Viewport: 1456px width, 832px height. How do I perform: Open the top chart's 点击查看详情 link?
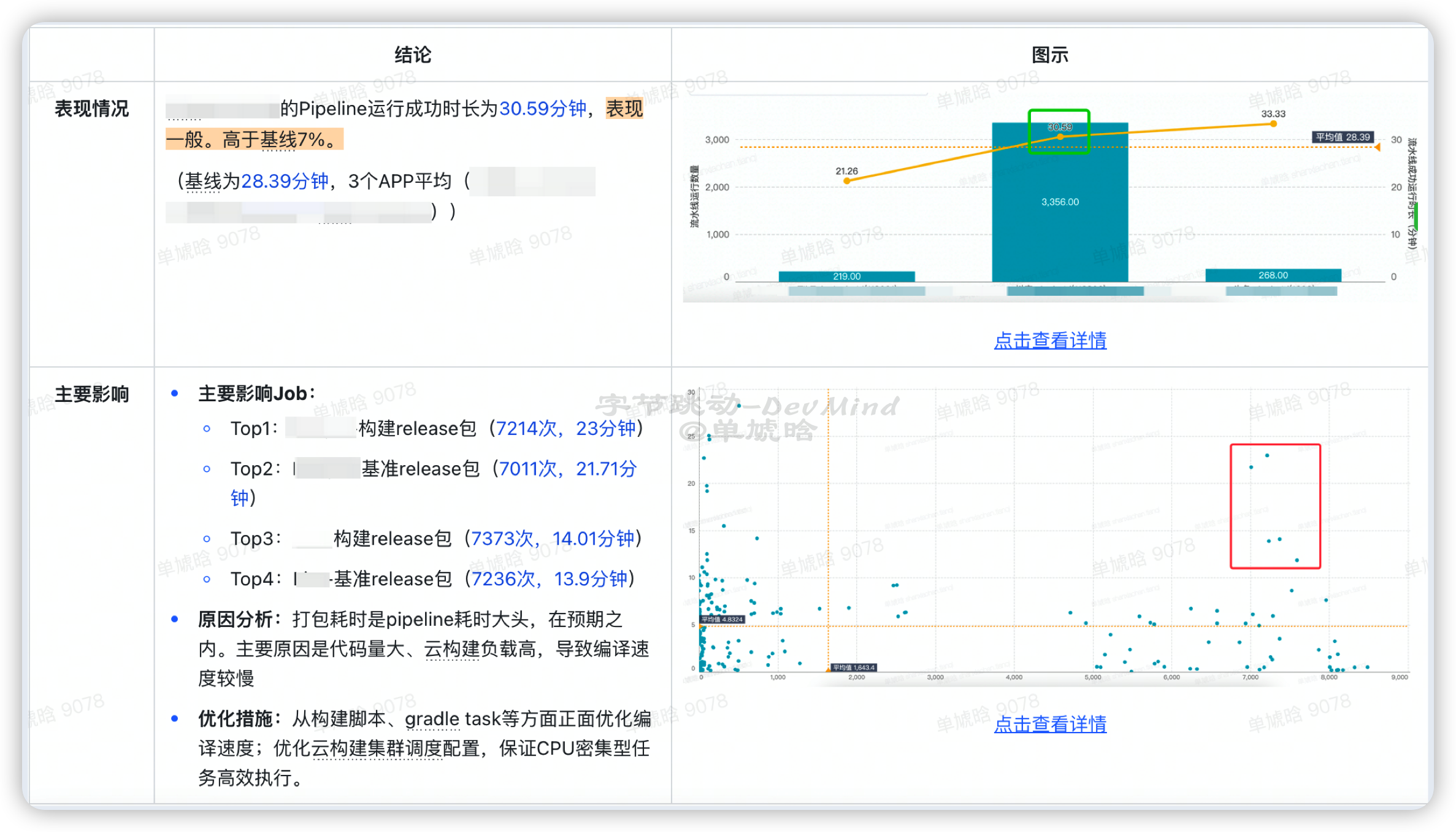tap(1050, 341)
